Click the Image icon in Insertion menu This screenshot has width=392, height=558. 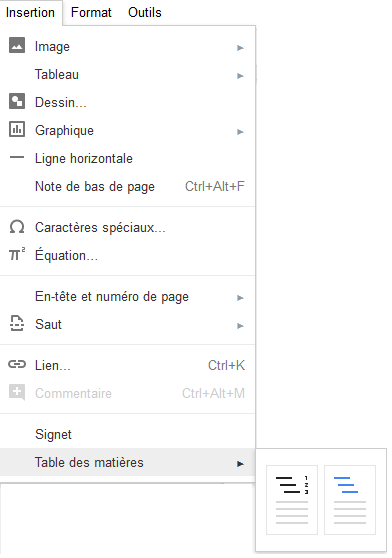point(17,46)
